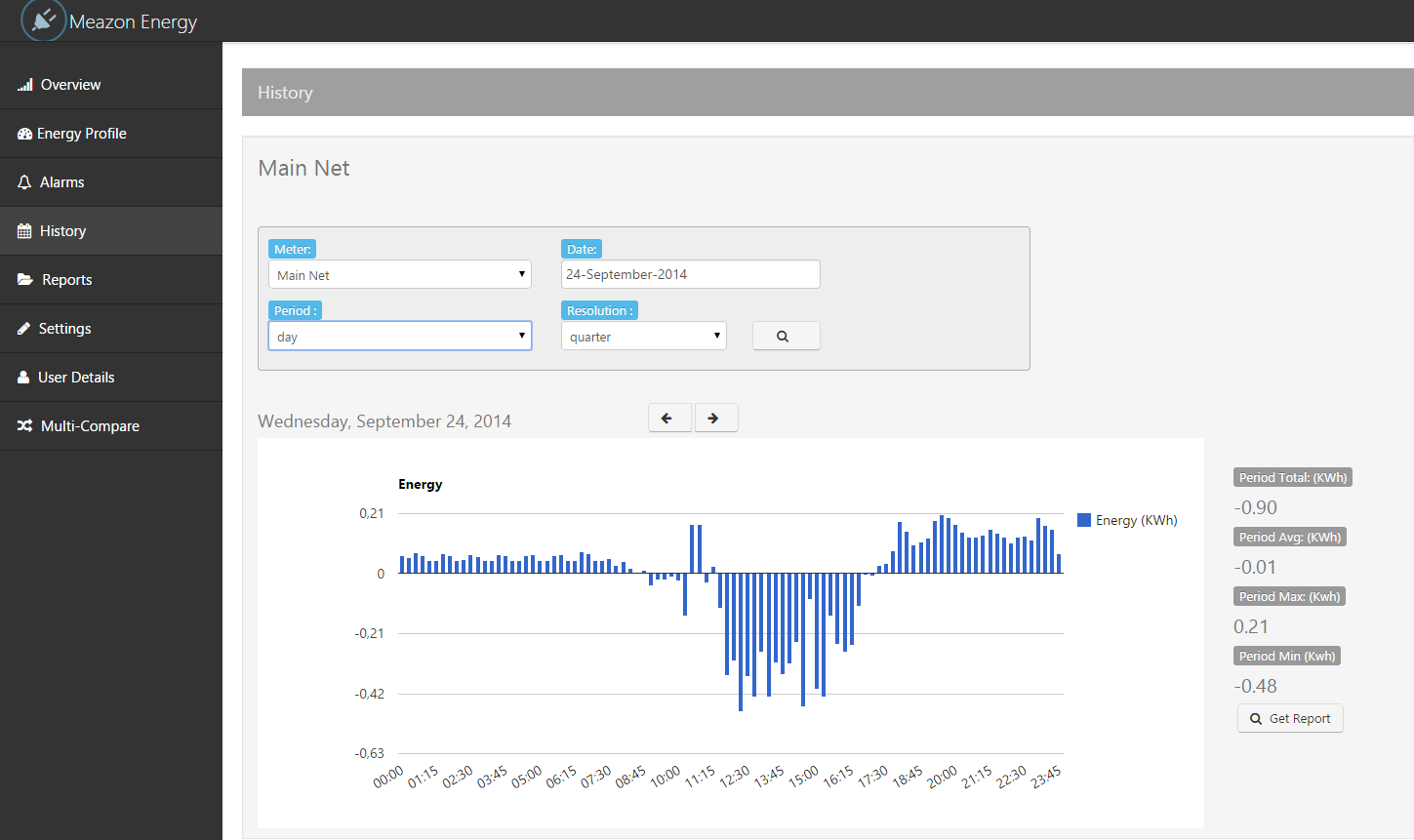Image resolution: width=1414 pixels, height=840 pixels.
Task: Click the Meter: field label
Action: pyautogui.click(x=292, y=249)
